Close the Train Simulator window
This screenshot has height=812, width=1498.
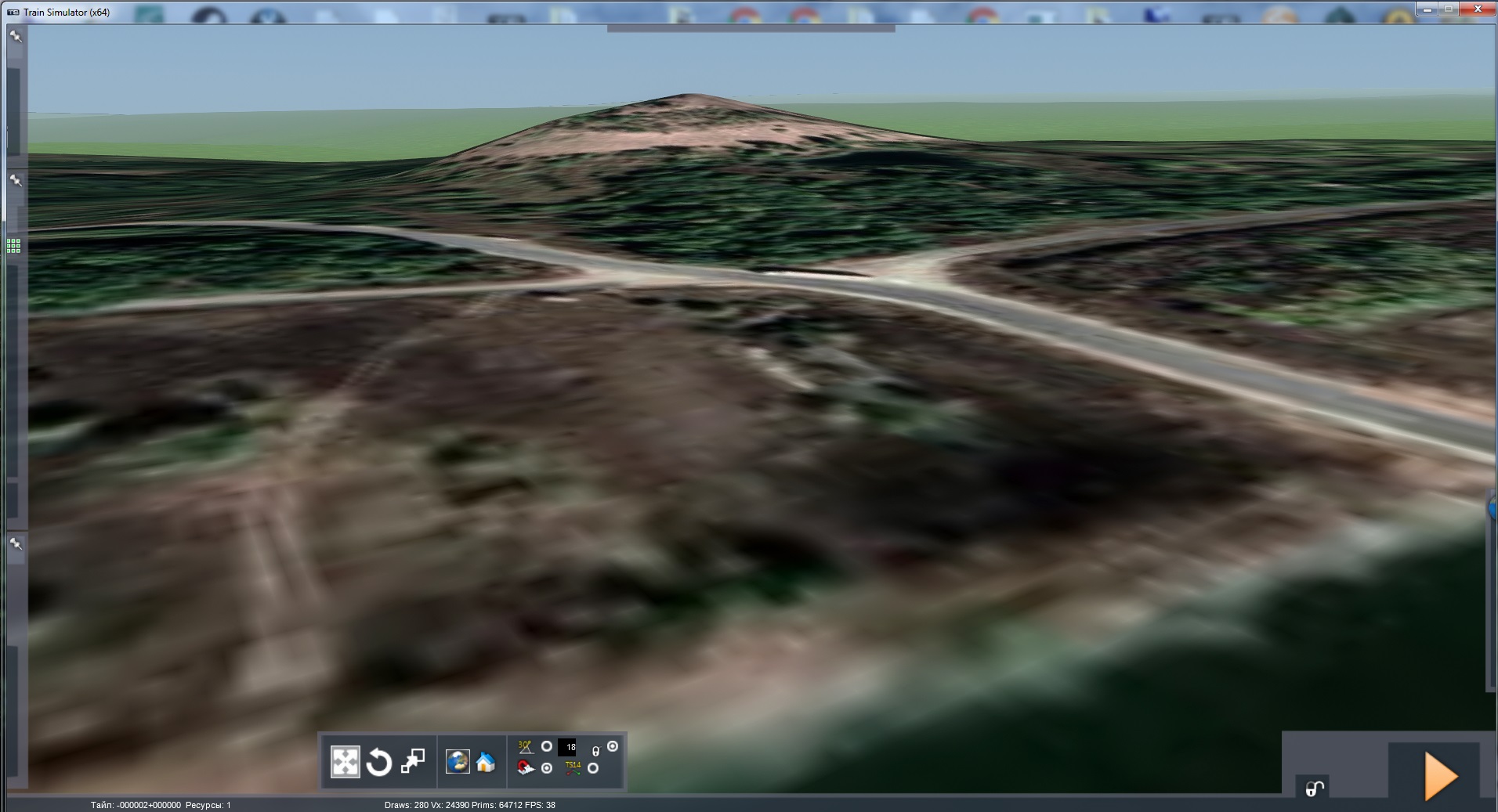[x=1478, y=9]
